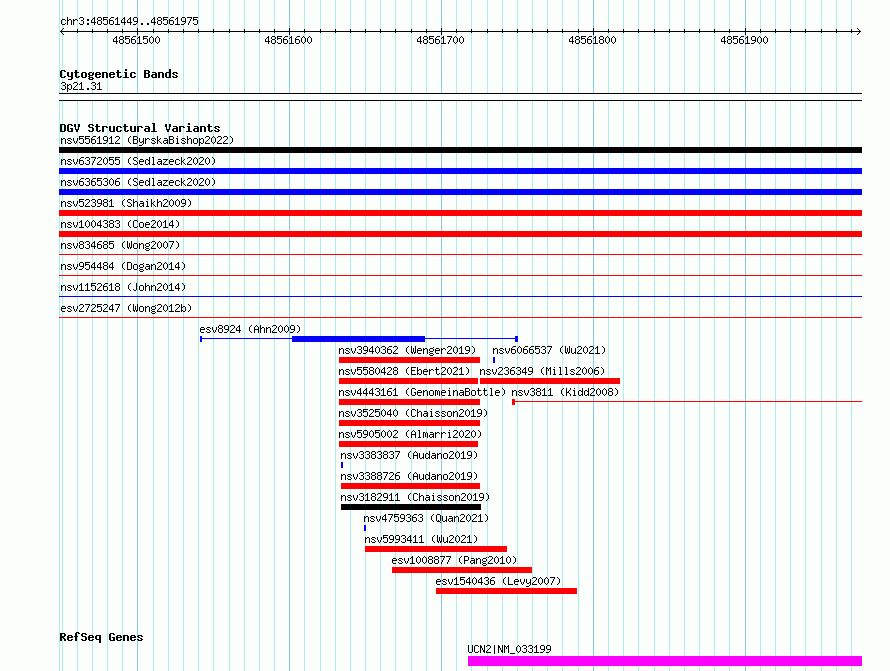Viewport: 890px width, 671px height.
Task: Click the small blue nsv6066537 marker
Action: point(494,360)
